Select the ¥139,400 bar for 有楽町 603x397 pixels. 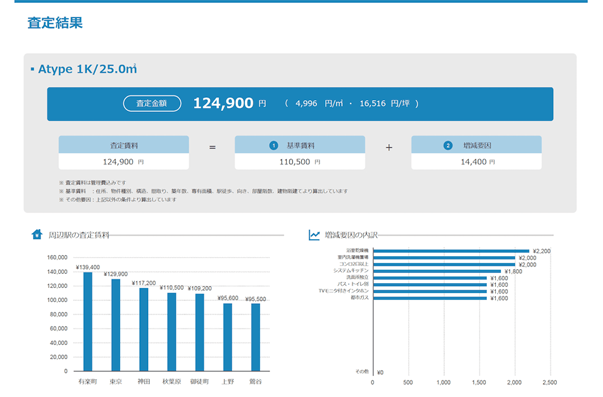coord(88,322)
